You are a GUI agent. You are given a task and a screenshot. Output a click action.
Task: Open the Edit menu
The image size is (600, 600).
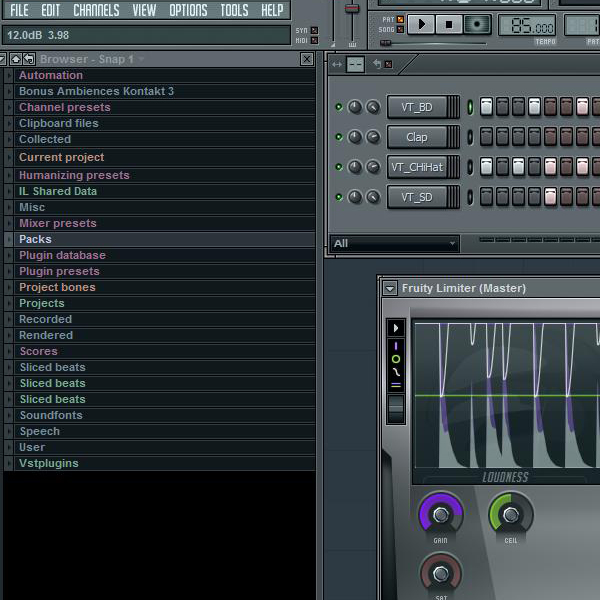pos(51,10)
